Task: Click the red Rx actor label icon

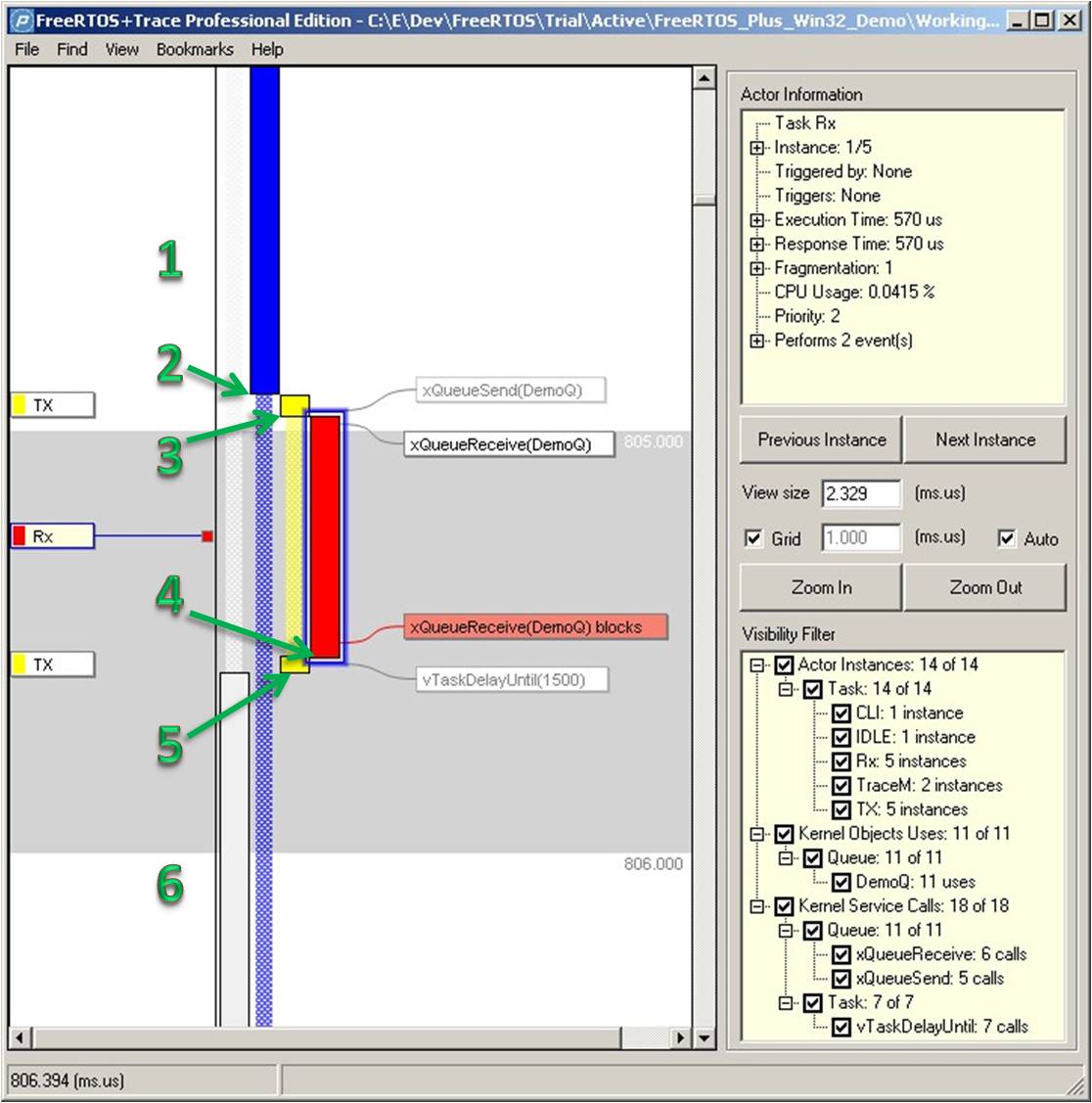Action: (x=20, y=536)
